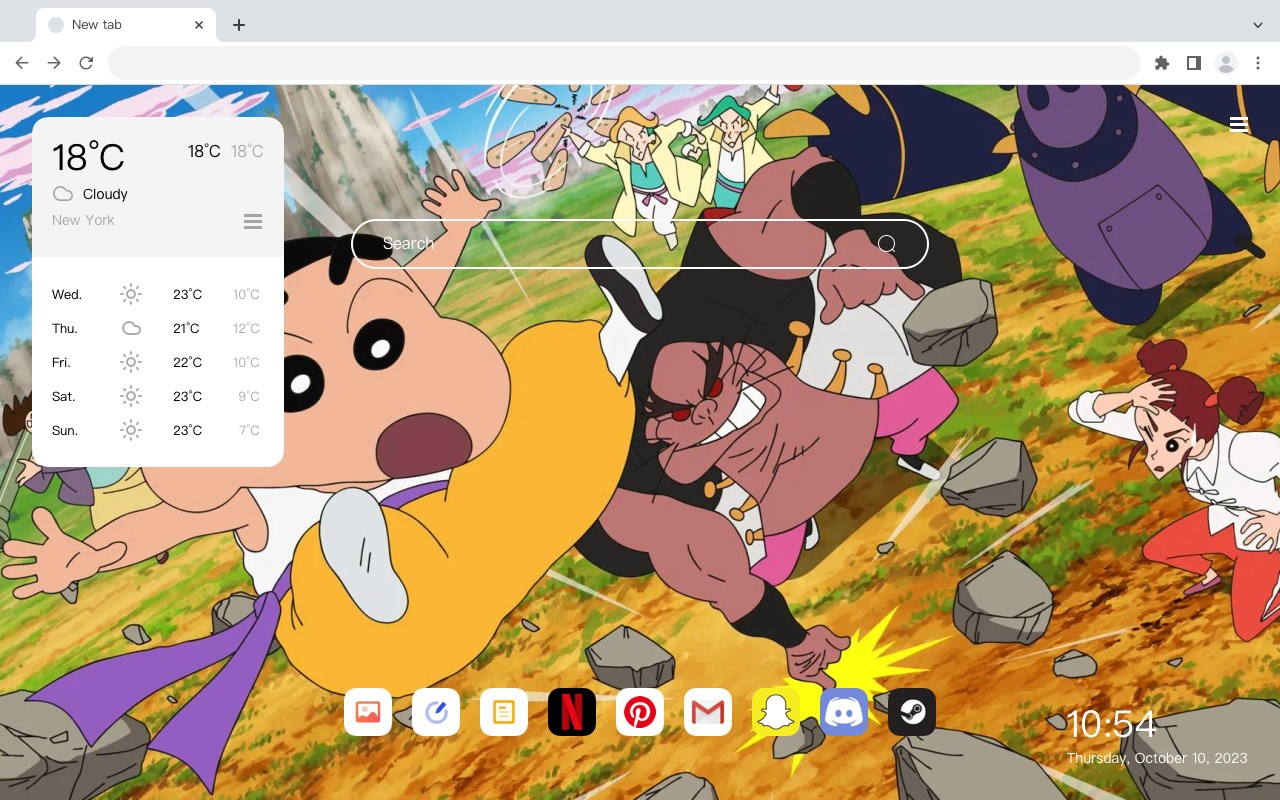Image resolution: width=1280 pixels, height=800 pixels.
Task: Expand the tab search dropdown arrow
Action: click(1258, 25)
